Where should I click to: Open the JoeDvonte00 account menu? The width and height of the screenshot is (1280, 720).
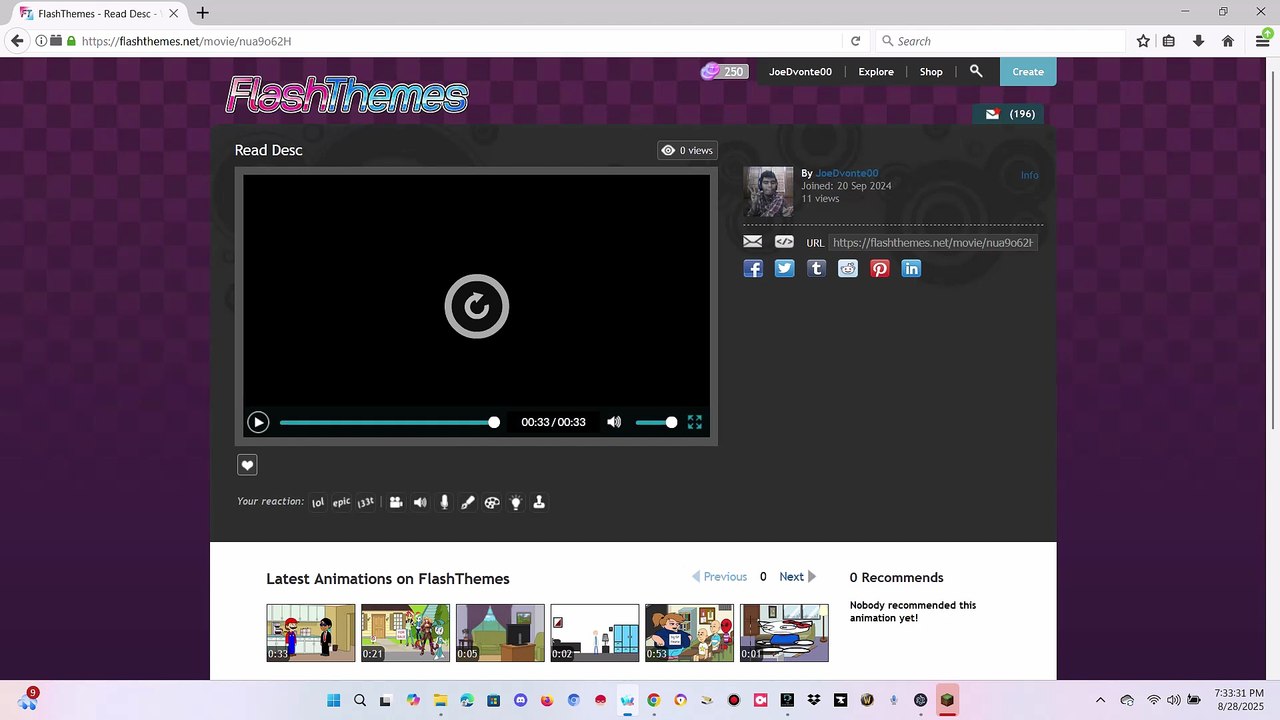pos(800,72)
